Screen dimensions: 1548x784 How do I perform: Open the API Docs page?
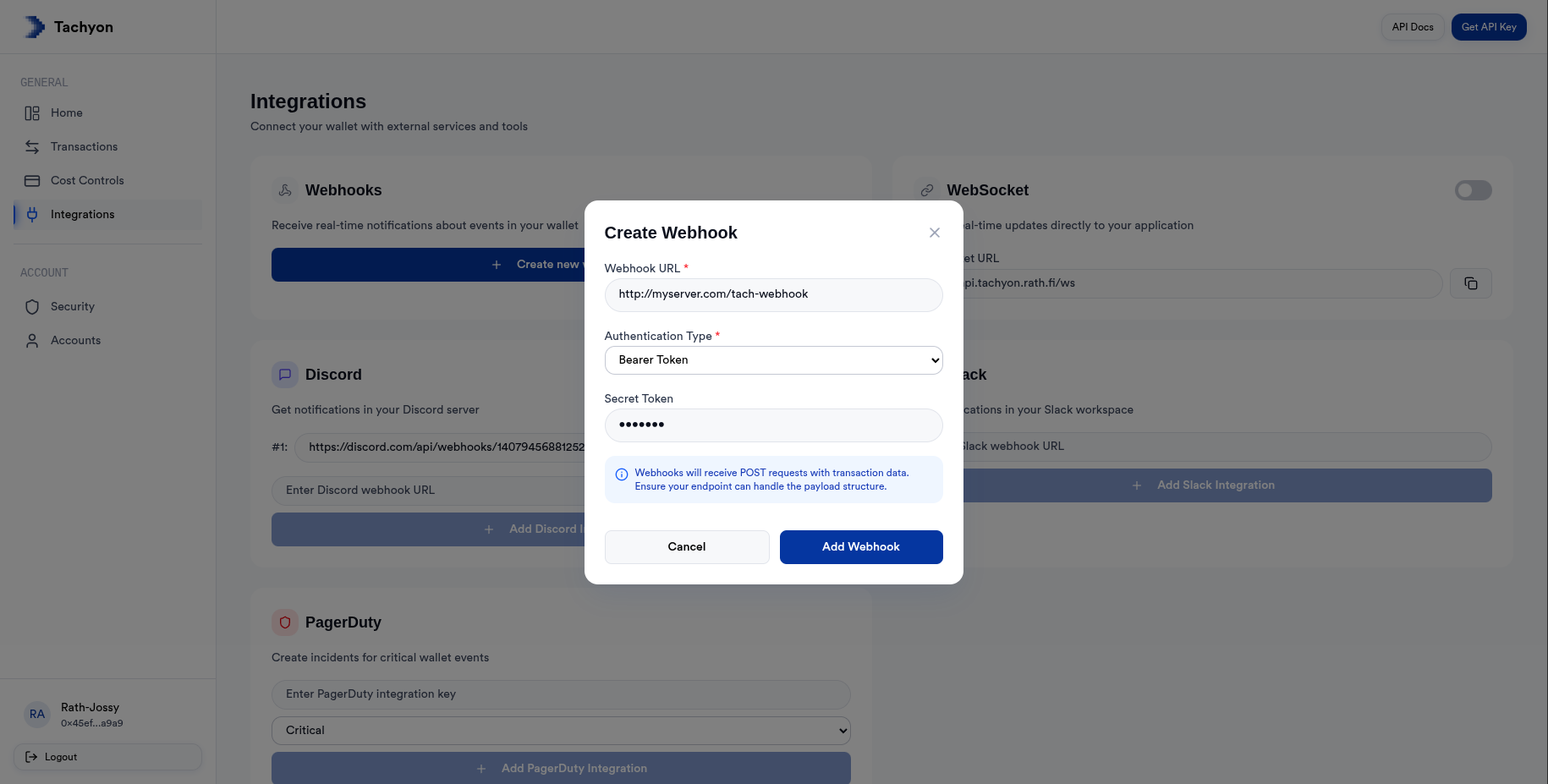point(1412,26)
